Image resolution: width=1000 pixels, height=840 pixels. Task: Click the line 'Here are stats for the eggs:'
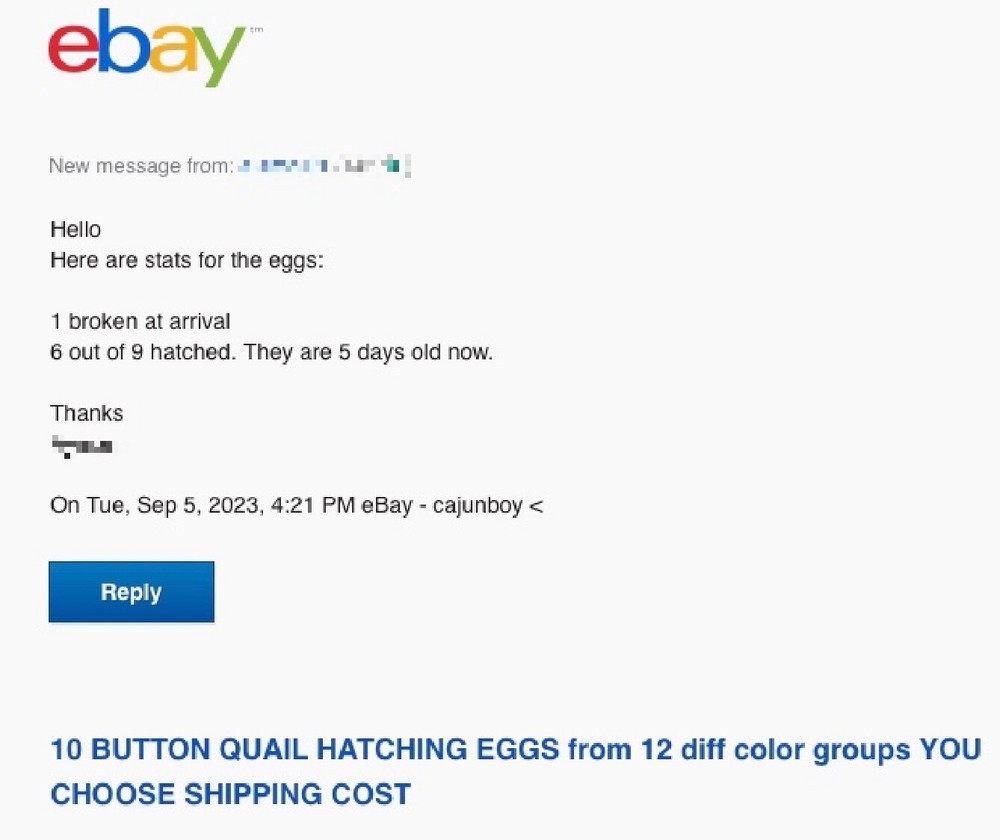click(186, 260)
